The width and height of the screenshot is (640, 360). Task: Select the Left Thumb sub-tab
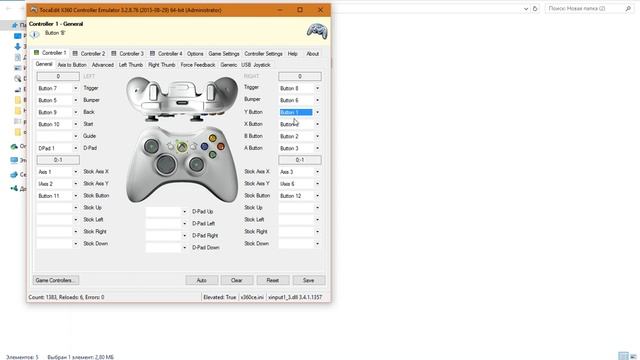point(131,65)
